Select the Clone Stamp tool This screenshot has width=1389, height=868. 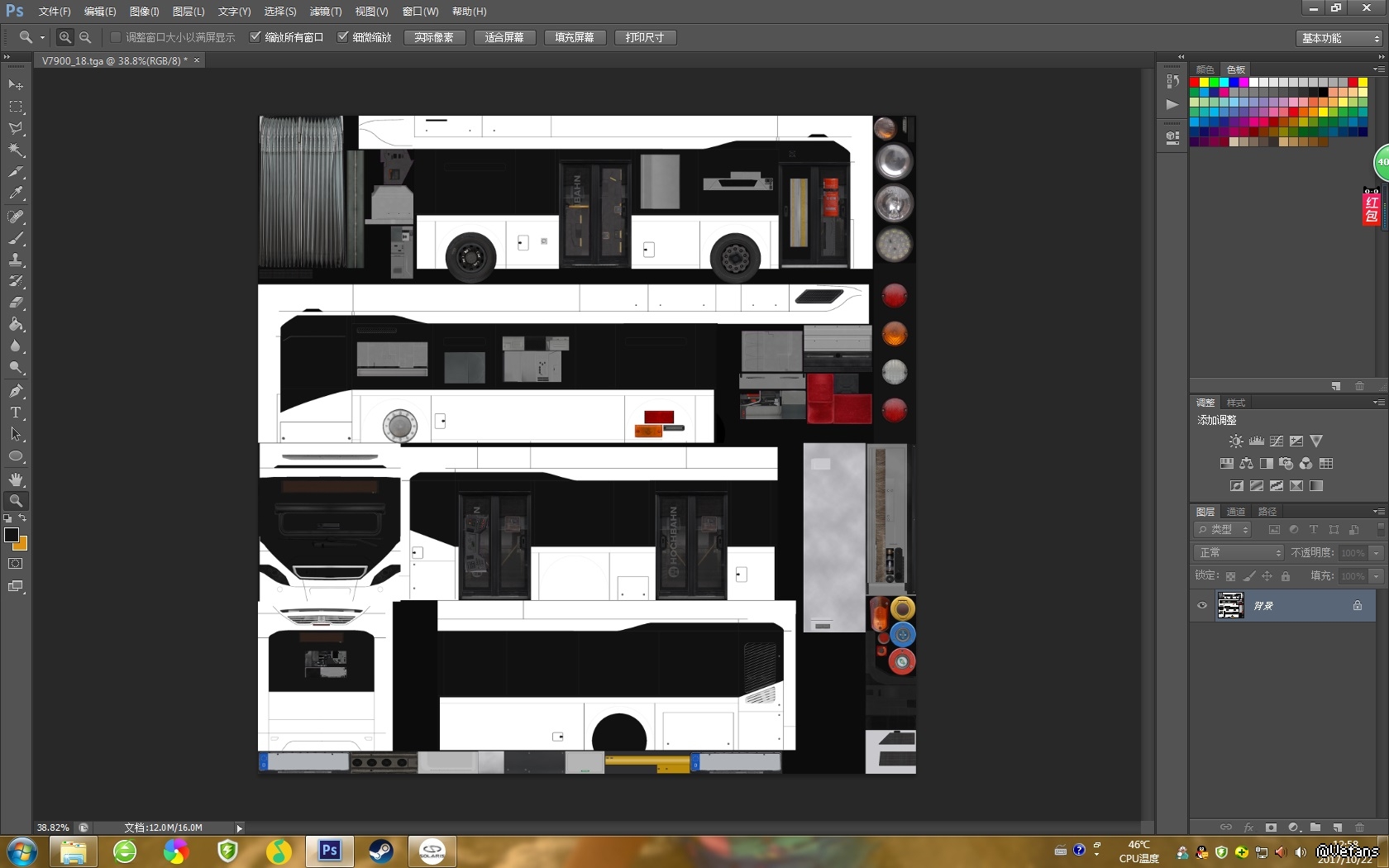click(16, 260)
